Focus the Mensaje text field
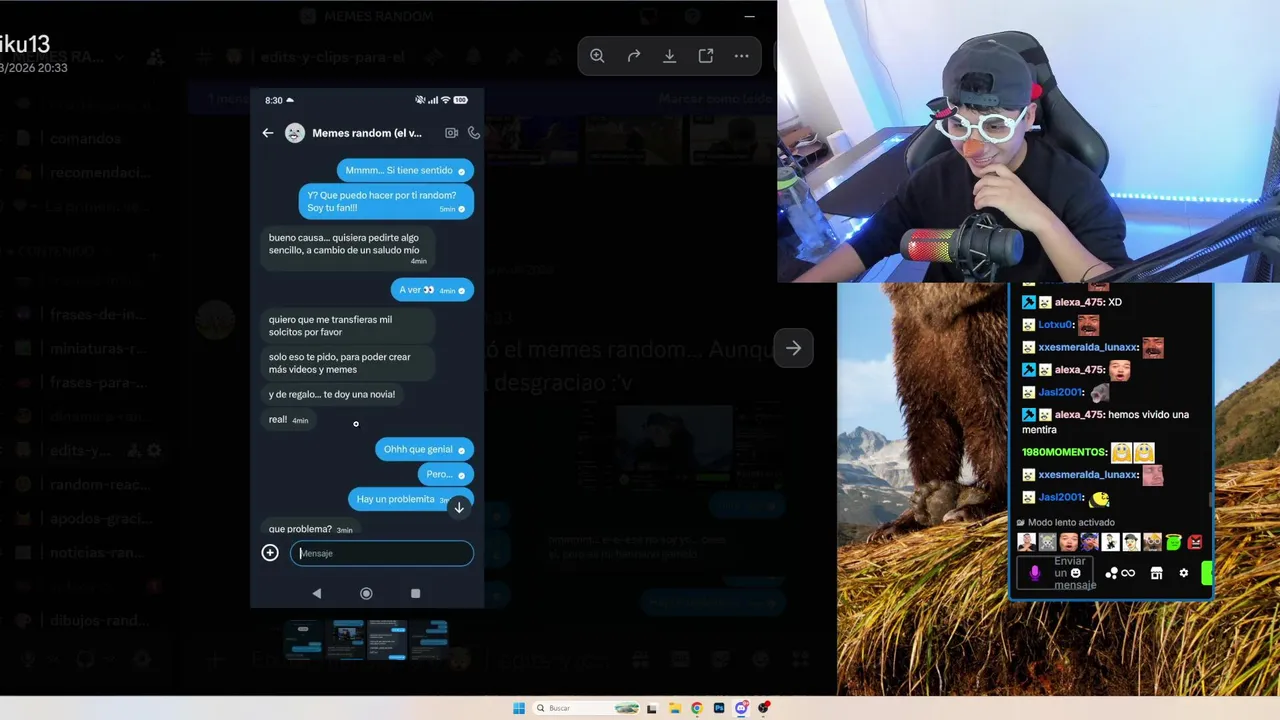Viewport: 1280px width, 720px height. (x=382, y=553)
